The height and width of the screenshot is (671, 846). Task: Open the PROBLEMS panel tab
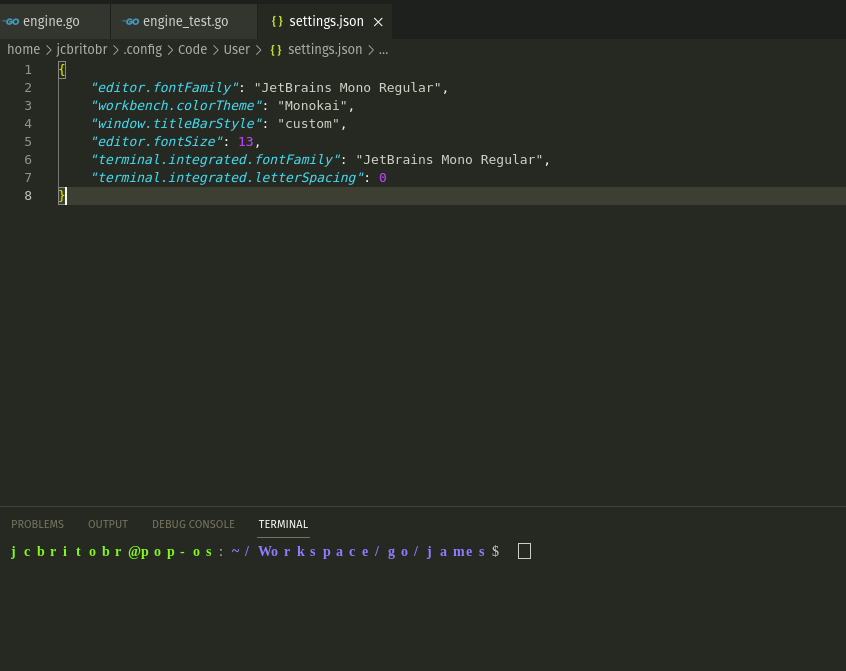(x=37, y=523)
